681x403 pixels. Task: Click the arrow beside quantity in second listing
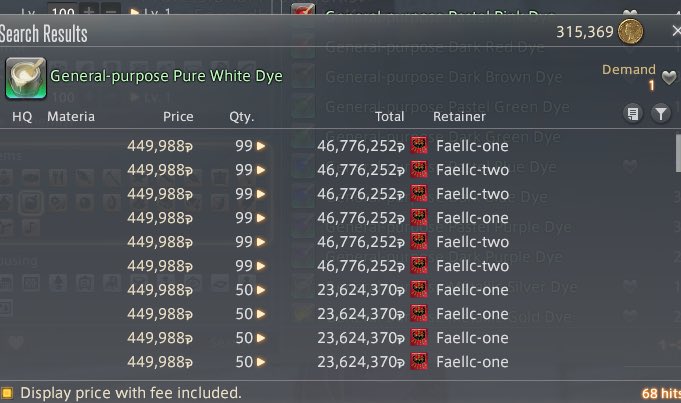[x=261, y=170]
